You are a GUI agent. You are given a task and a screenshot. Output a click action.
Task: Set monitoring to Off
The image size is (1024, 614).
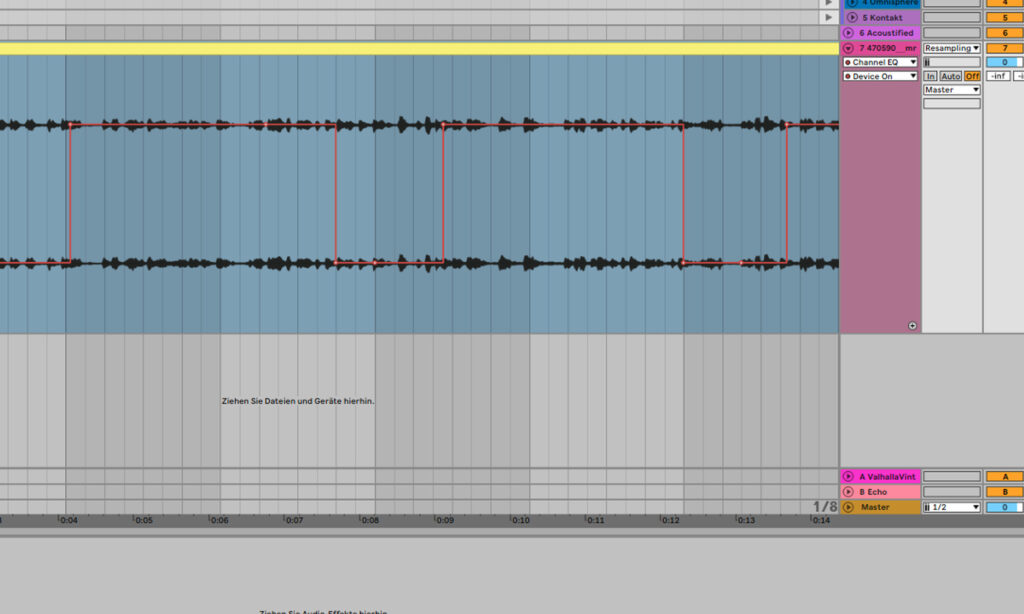[972, 76]
